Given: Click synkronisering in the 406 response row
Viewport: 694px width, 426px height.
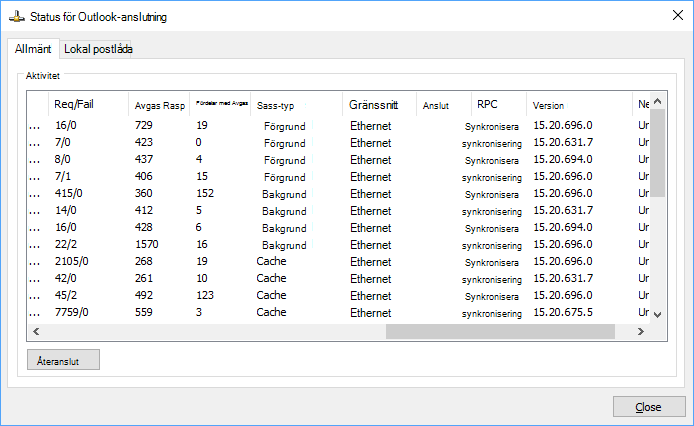Looking at the screenshot, I should coord(492,178).
